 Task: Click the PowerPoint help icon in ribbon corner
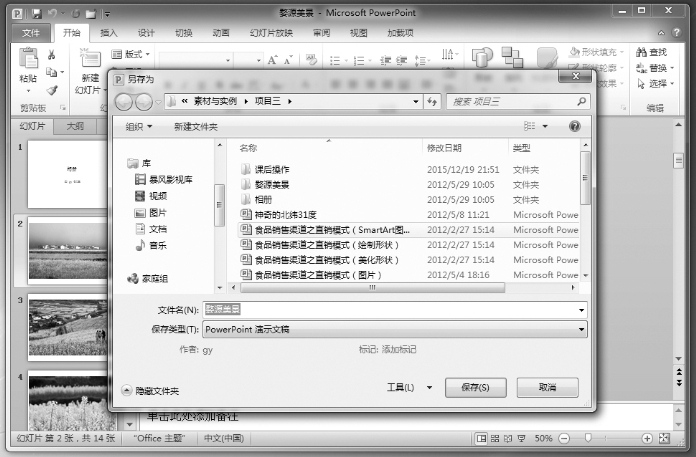[x=676, y=32]
